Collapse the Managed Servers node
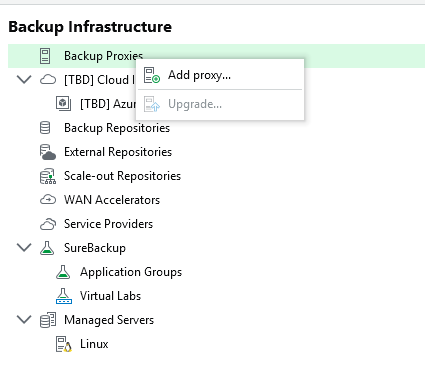 [24, 320]
